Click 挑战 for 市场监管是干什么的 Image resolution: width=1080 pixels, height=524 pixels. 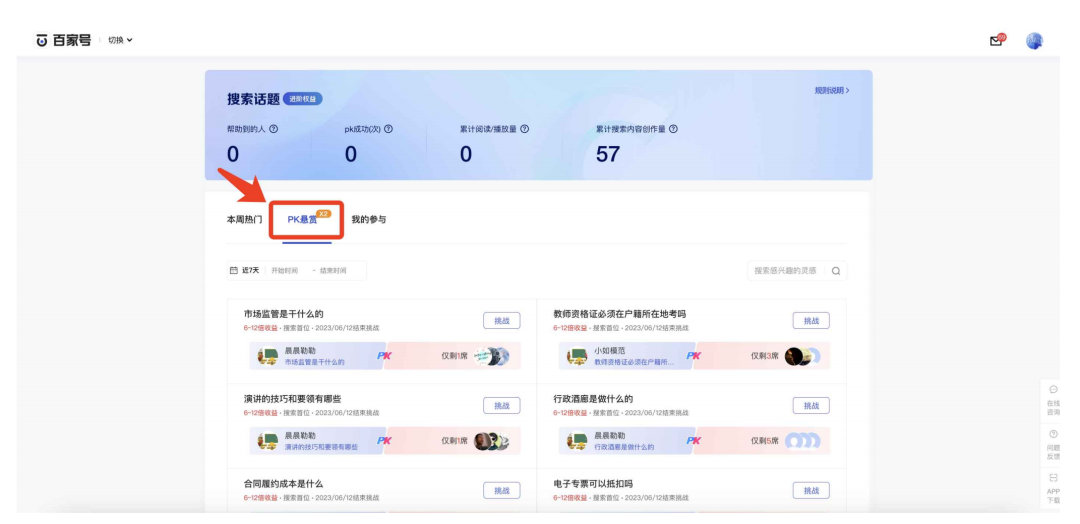point(501,321)
